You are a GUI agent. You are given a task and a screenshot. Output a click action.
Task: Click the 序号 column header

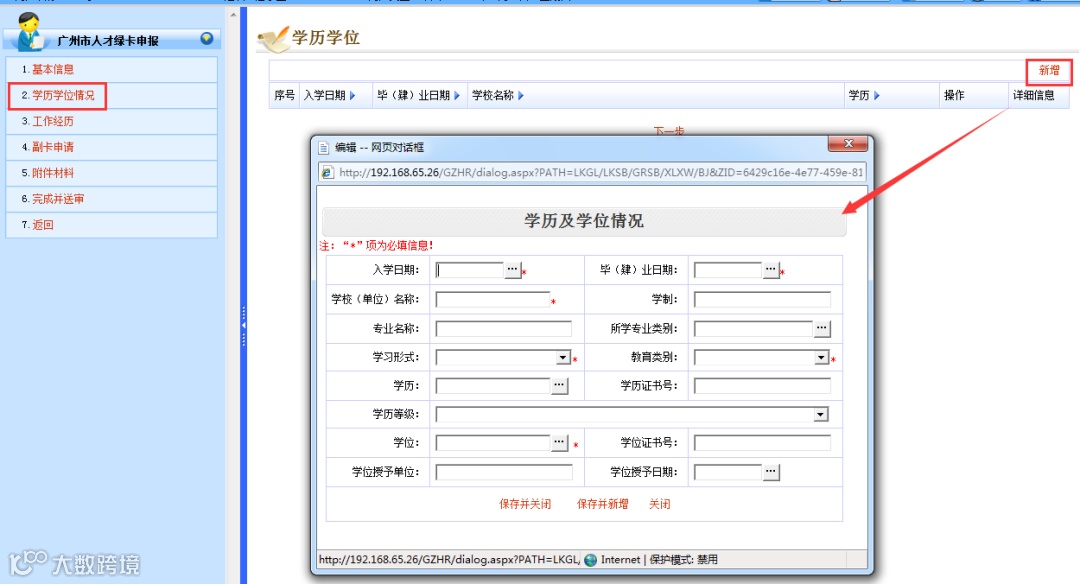click(x=284, y=96)
